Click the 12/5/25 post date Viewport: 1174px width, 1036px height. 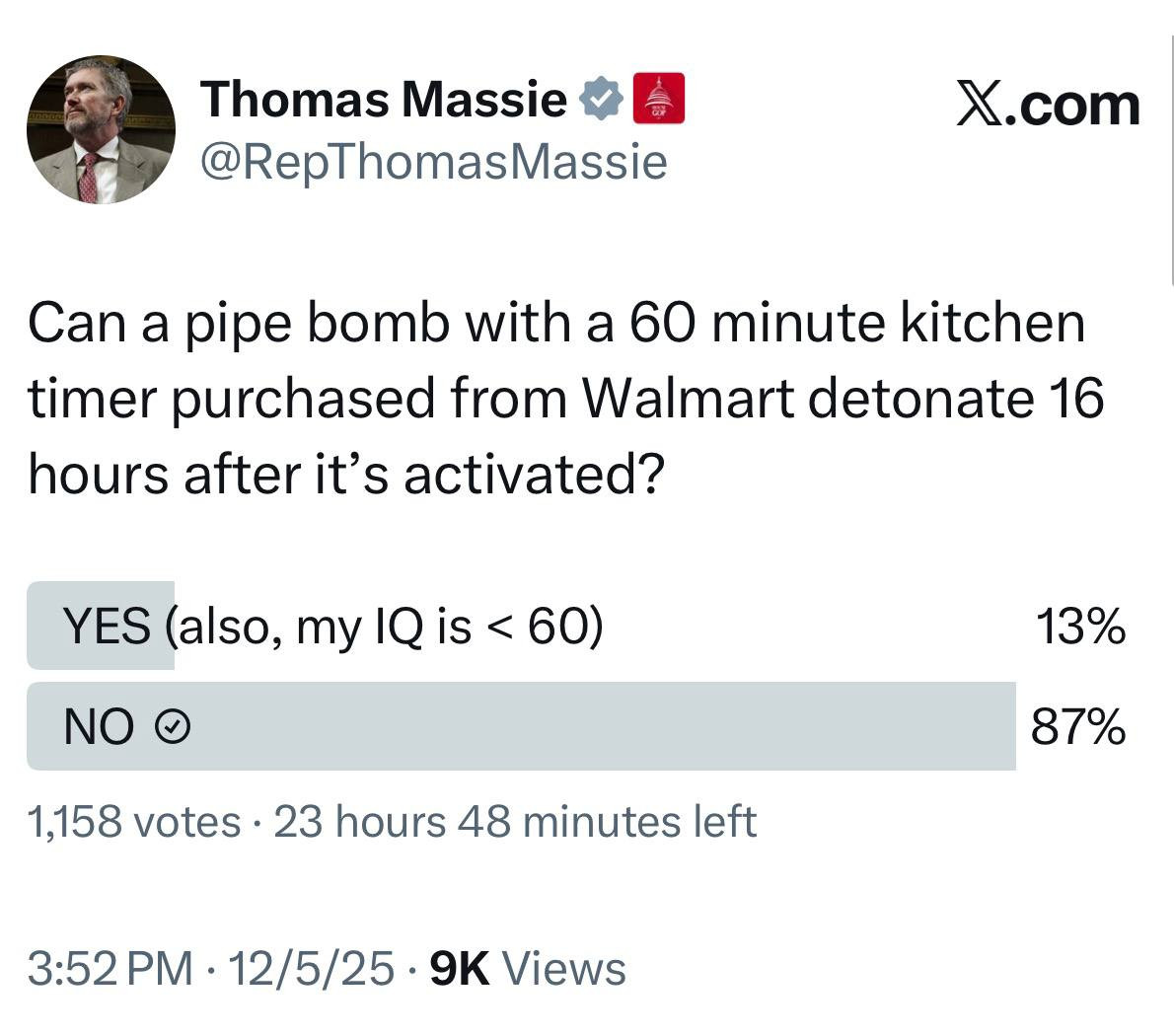click(x=309, y=969)
